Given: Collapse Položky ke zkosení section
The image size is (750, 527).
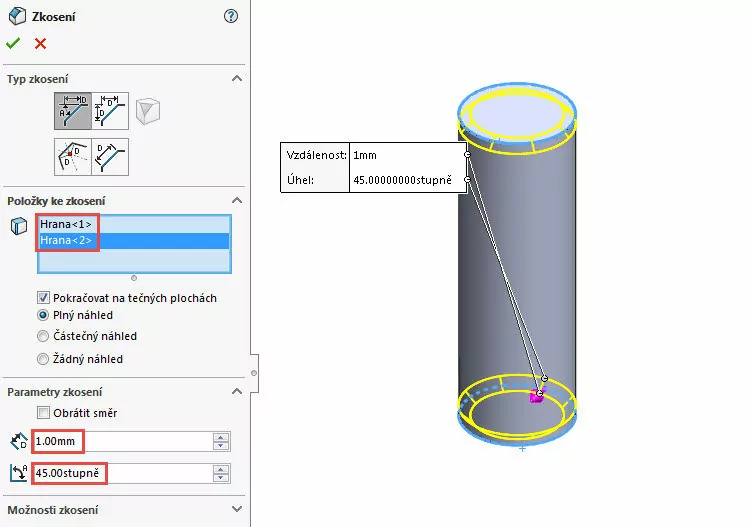Looking at the screenshot, I should [x=237, y=200].
